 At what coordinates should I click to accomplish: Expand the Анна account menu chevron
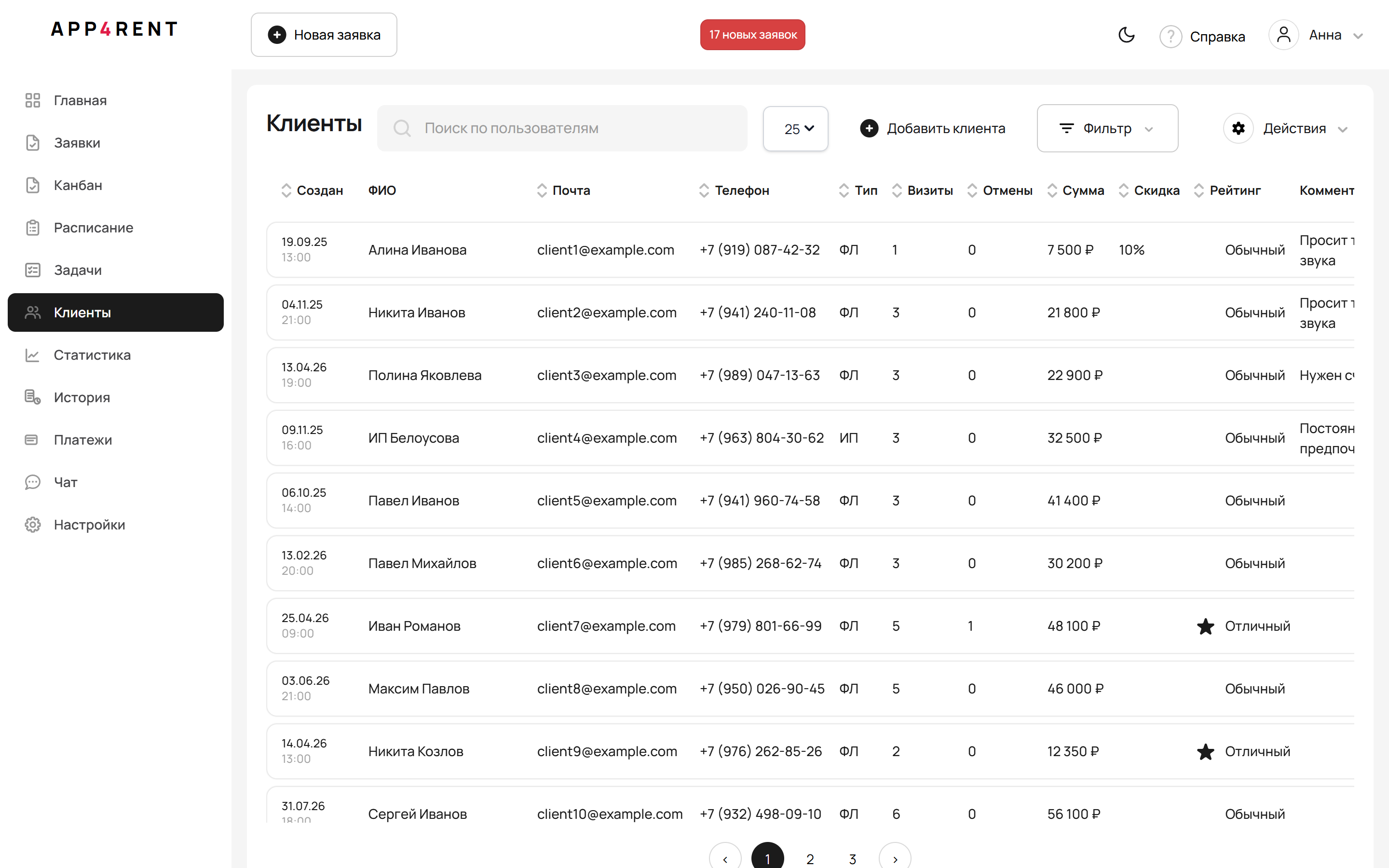1358,36
